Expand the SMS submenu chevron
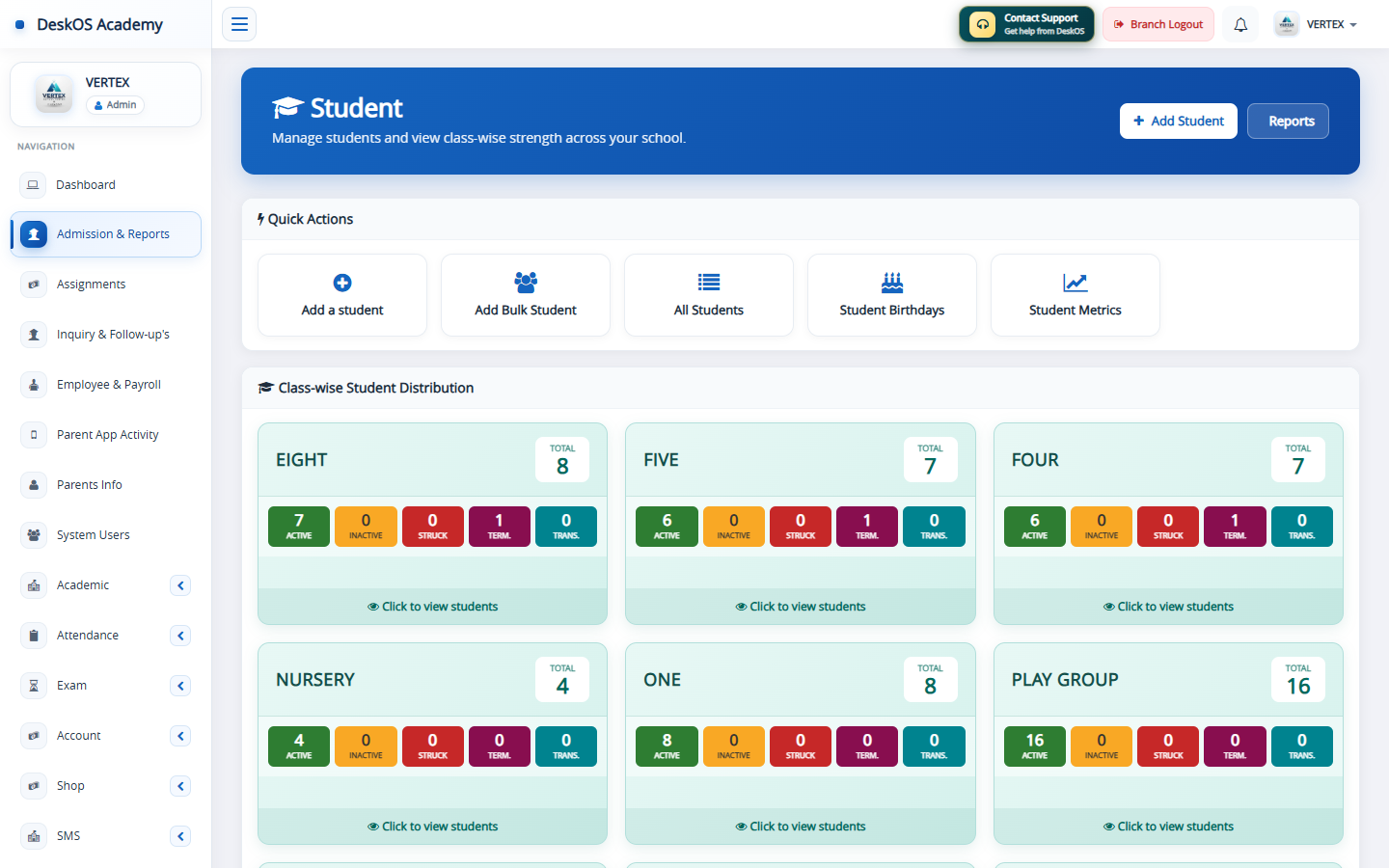 pyautogui.click(x=180, y=836)
